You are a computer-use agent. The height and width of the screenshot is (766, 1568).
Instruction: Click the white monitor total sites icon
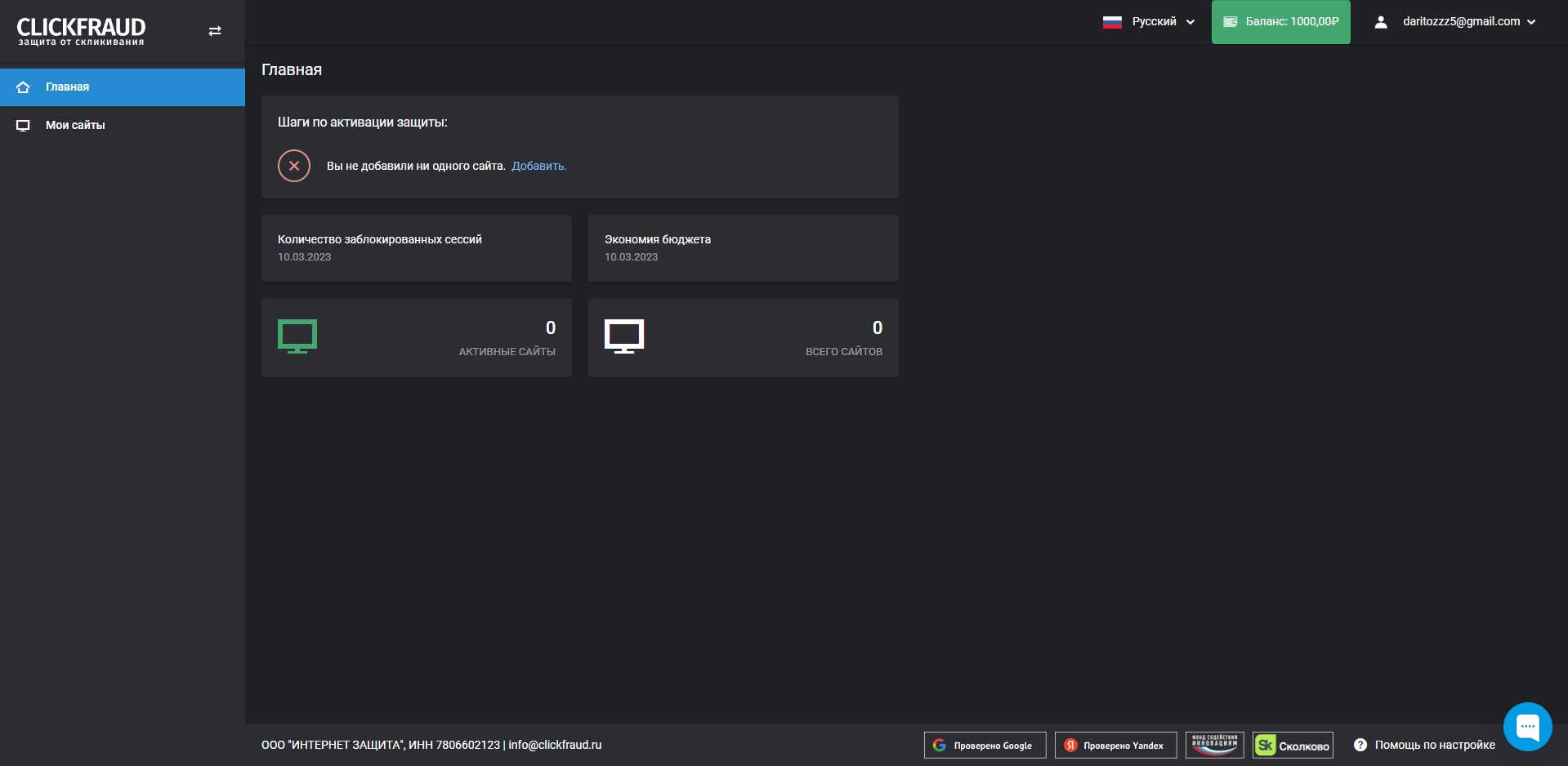(624, 336)
